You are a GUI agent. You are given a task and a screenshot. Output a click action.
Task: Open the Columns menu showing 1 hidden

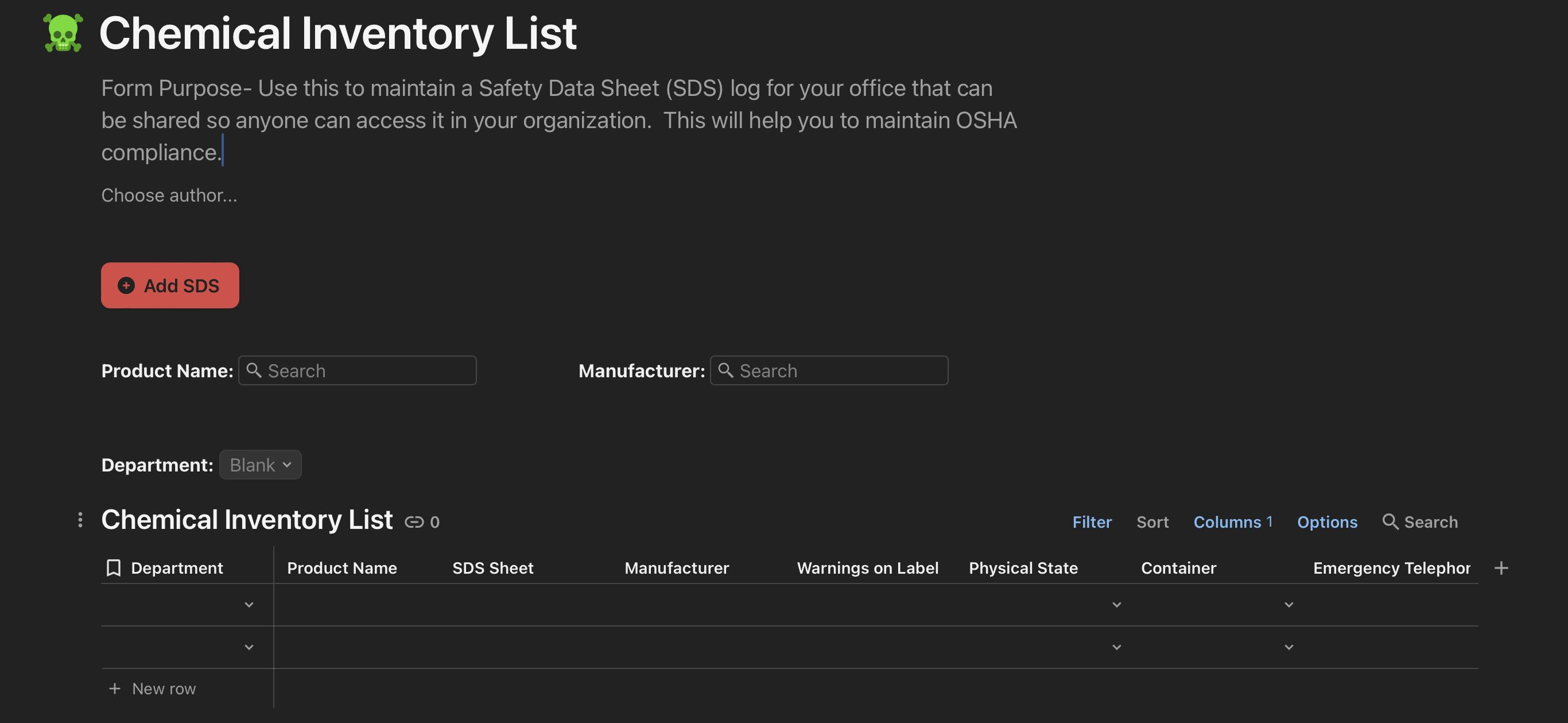[1233, 522]
